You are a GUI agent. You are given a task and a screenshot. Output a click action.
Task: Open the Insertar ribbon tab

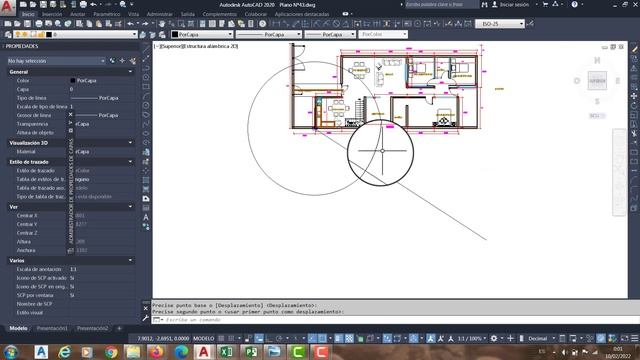(x=52, y=14)
